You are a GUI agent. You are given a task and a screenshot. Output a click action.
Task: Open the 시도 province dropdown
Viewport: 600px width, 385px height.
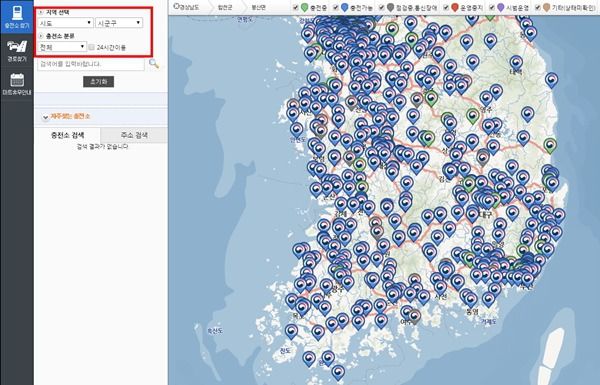[65, 23]
